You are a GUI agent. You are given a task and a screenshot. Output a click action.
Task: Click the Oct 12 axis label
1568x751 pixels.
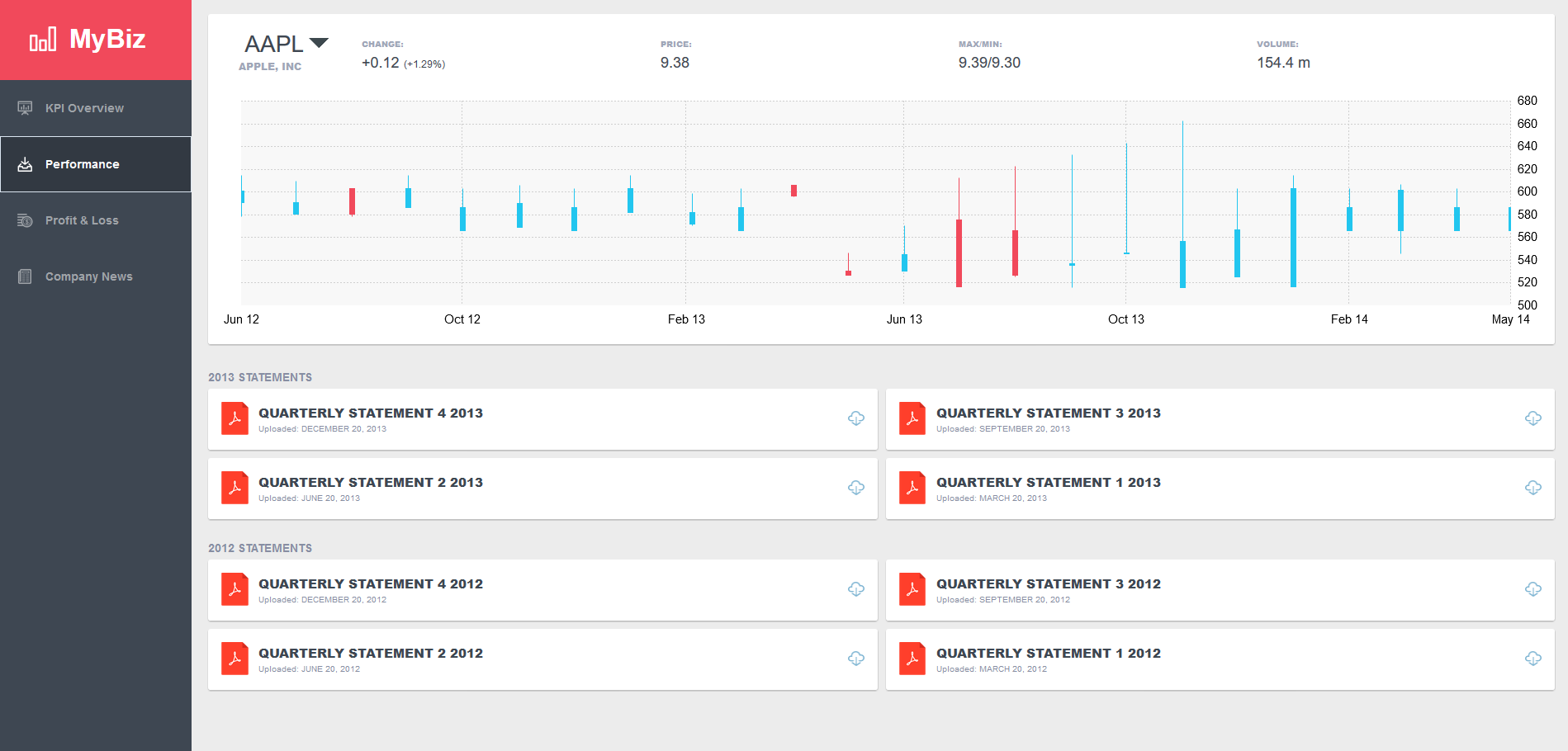462,319
